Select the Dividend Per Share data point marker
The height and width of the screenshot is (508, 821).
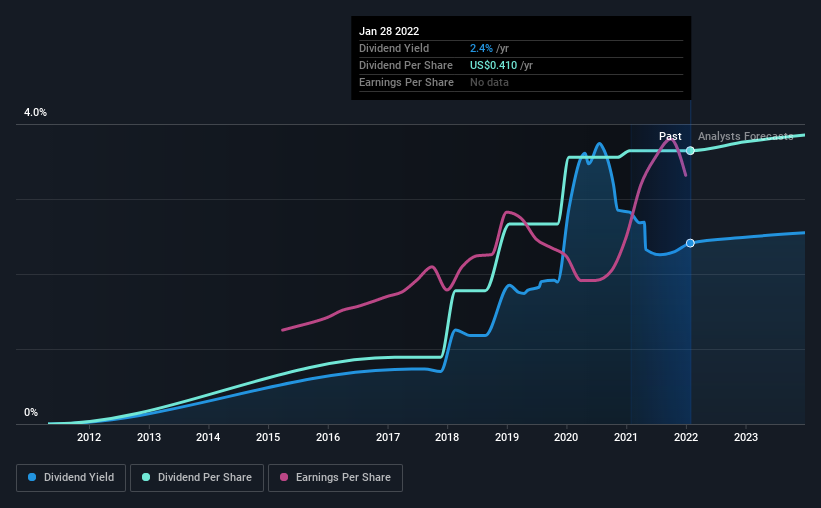coord(690,151)
